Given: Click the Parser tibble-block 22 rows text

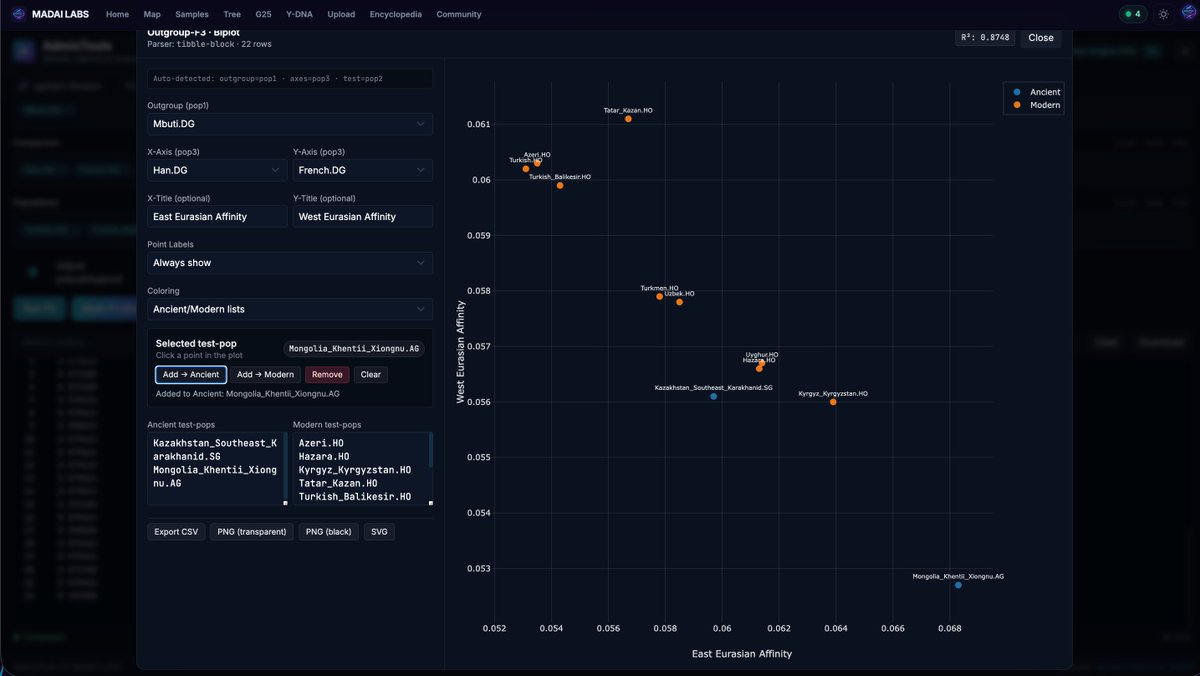Looking at the screenshot, I should [x=209, y=44].
